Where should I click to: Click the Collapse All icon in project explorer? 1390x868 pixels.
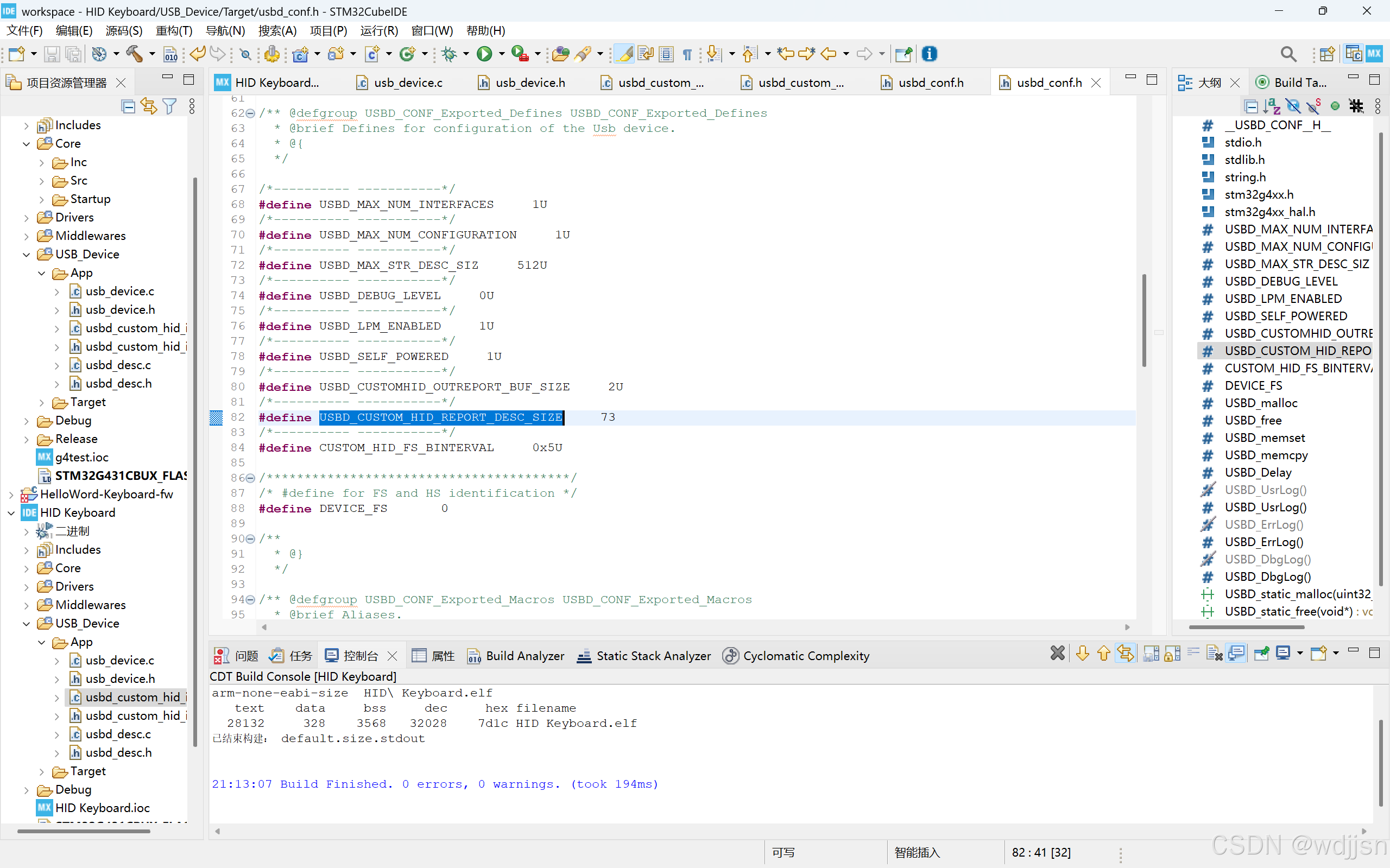point(128,106)
